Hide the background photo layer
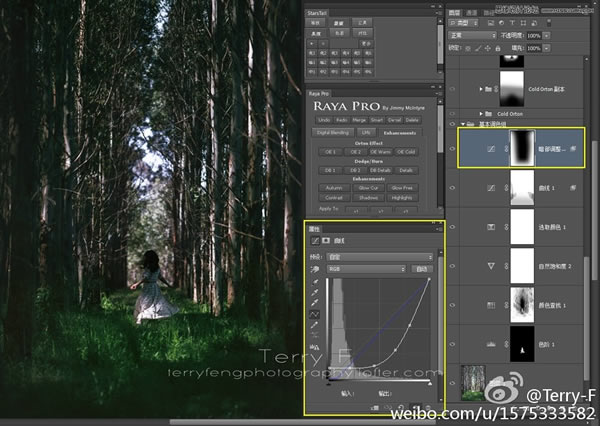 tap(452, 383)
